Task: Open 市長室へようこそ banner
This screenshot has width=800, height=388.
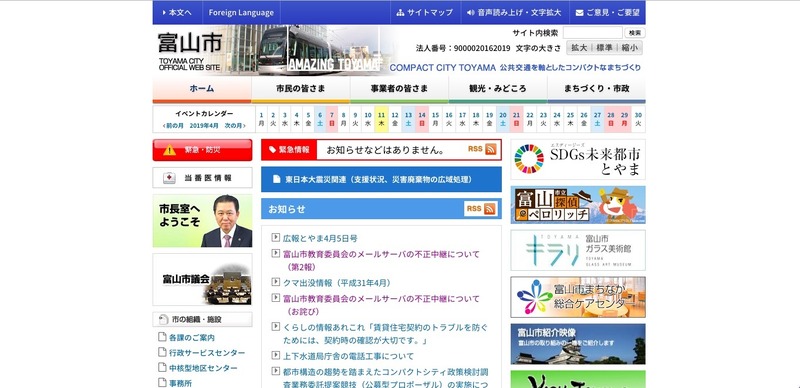Action: click(202, 221)
